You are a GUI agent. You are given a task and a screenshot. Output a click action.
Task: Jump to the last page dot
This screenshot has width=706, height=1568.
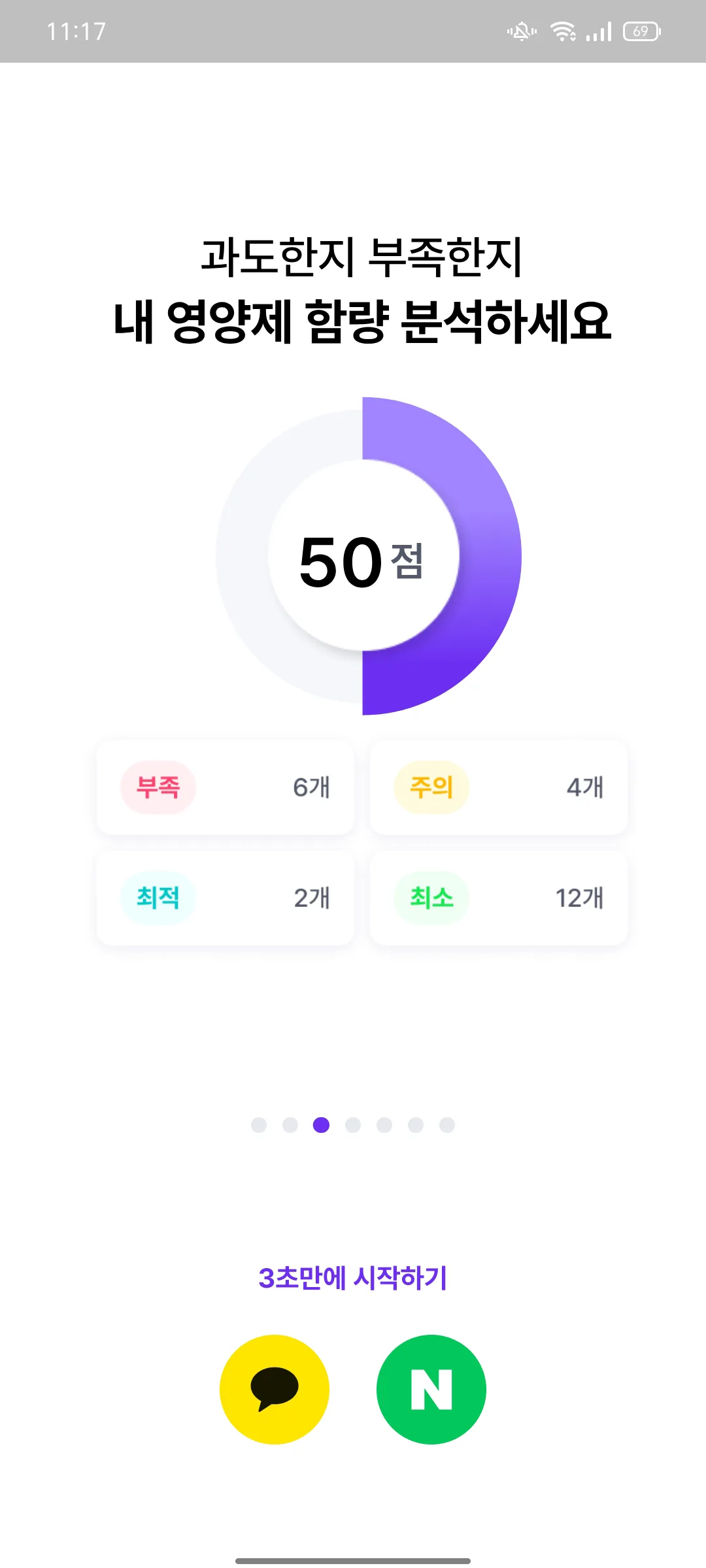tap(447, 1125)
